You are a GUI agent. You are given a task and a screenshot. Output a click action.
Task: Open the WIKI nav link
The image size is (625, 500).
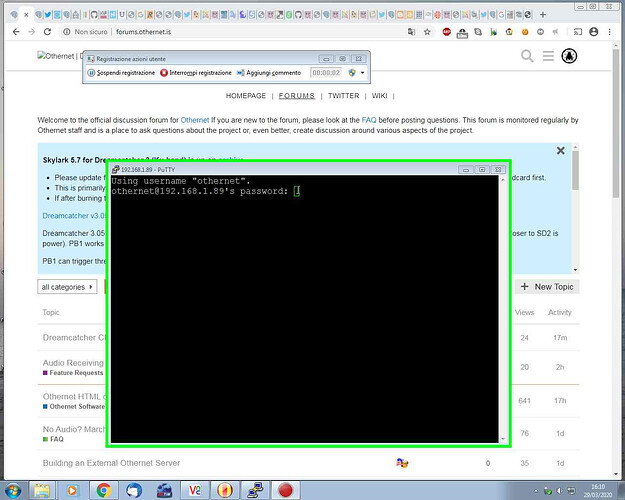coord(379,96)
